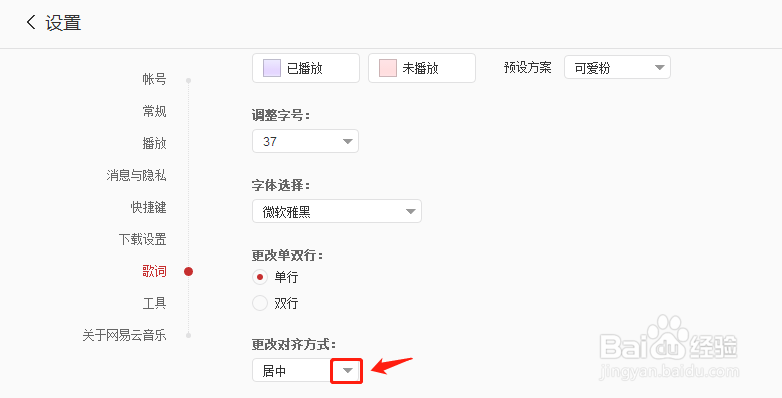Screen dimensions: 782x398
Task: Go to 帐号 settings section
Action: tap(154, 79)
